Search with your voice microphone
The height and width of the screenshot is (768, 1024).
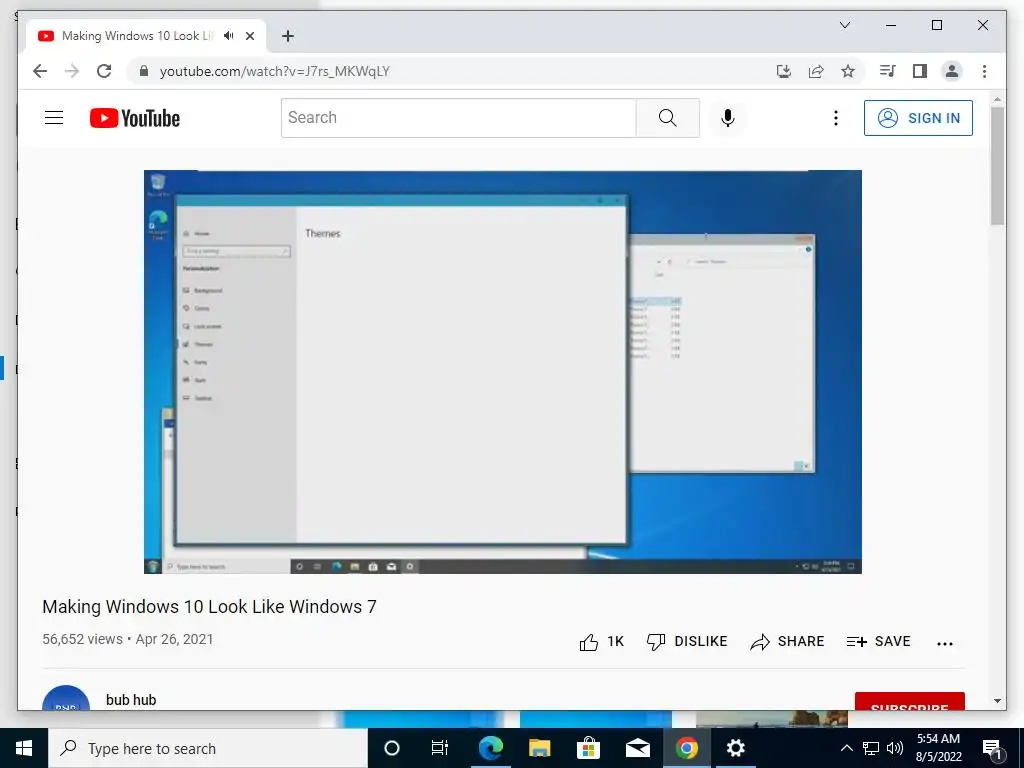[728, 118]
